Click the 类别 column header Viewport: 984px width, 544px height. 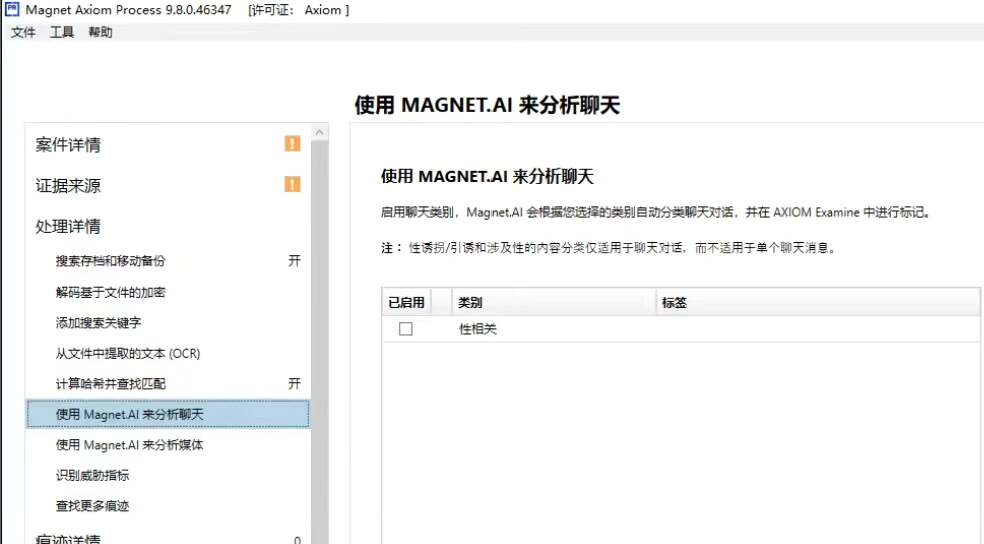coord(554,302)
